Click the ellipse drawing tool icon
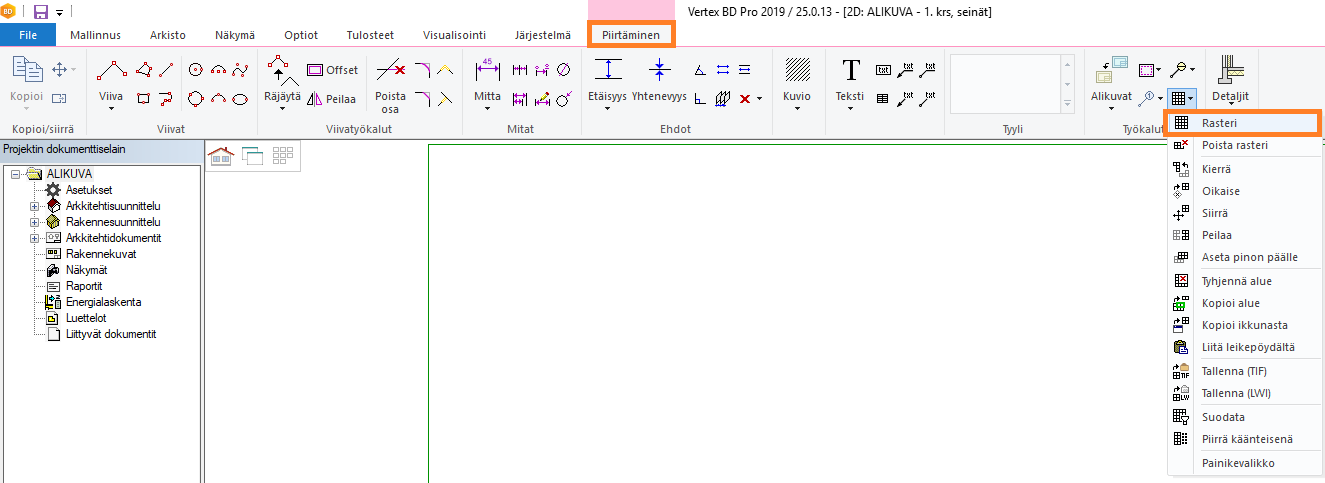 point(240,98)
